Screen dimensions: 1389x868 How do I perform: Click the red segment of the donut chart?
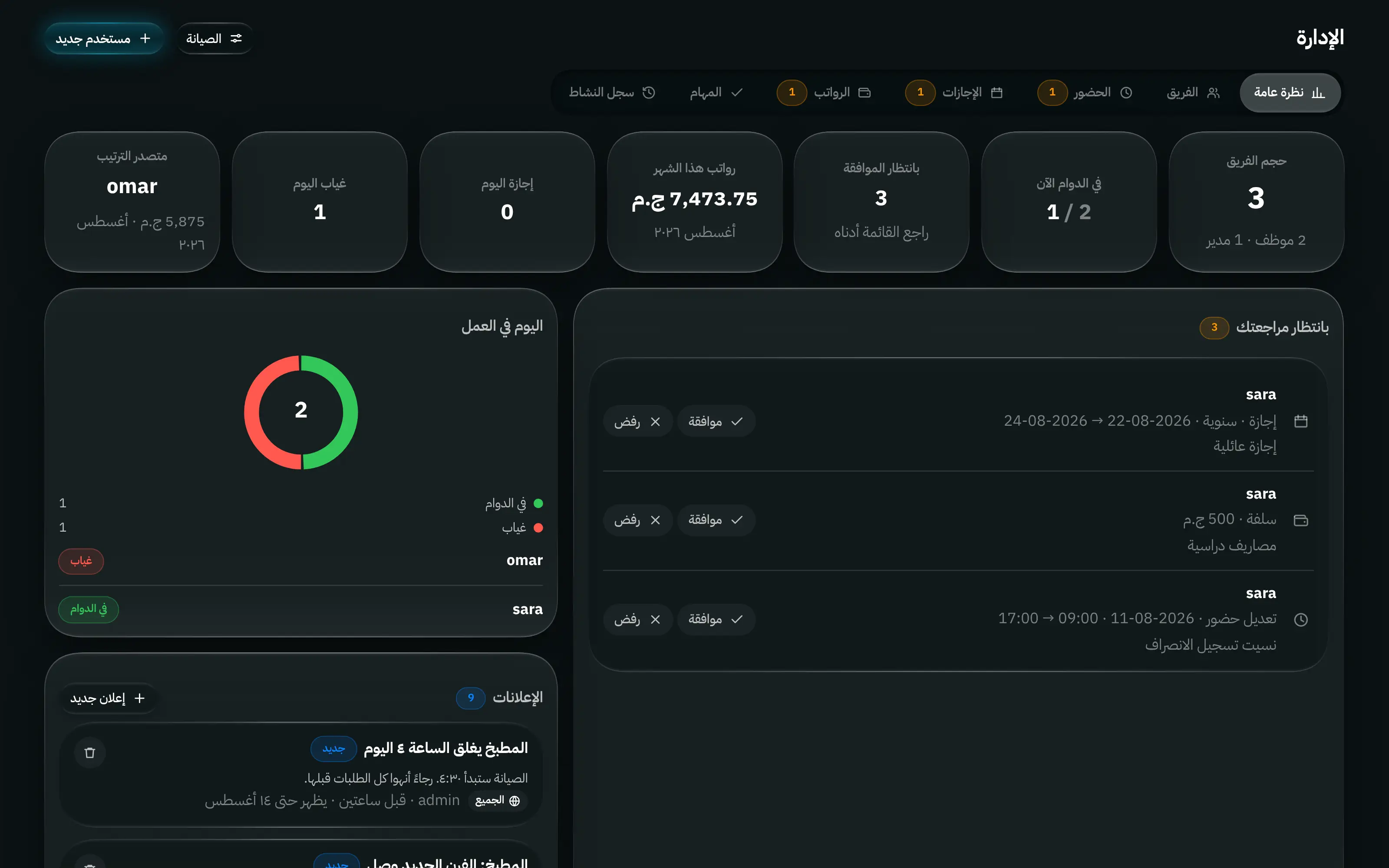point(252,412)
